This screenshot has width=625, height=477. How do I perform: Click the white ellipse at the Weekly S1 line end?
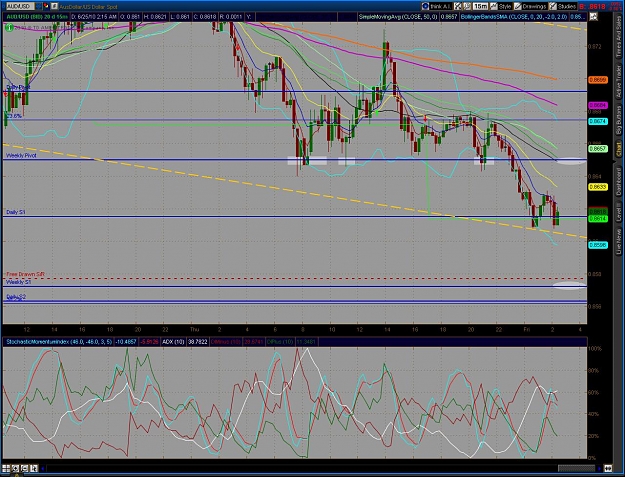(x=570, y=285)
